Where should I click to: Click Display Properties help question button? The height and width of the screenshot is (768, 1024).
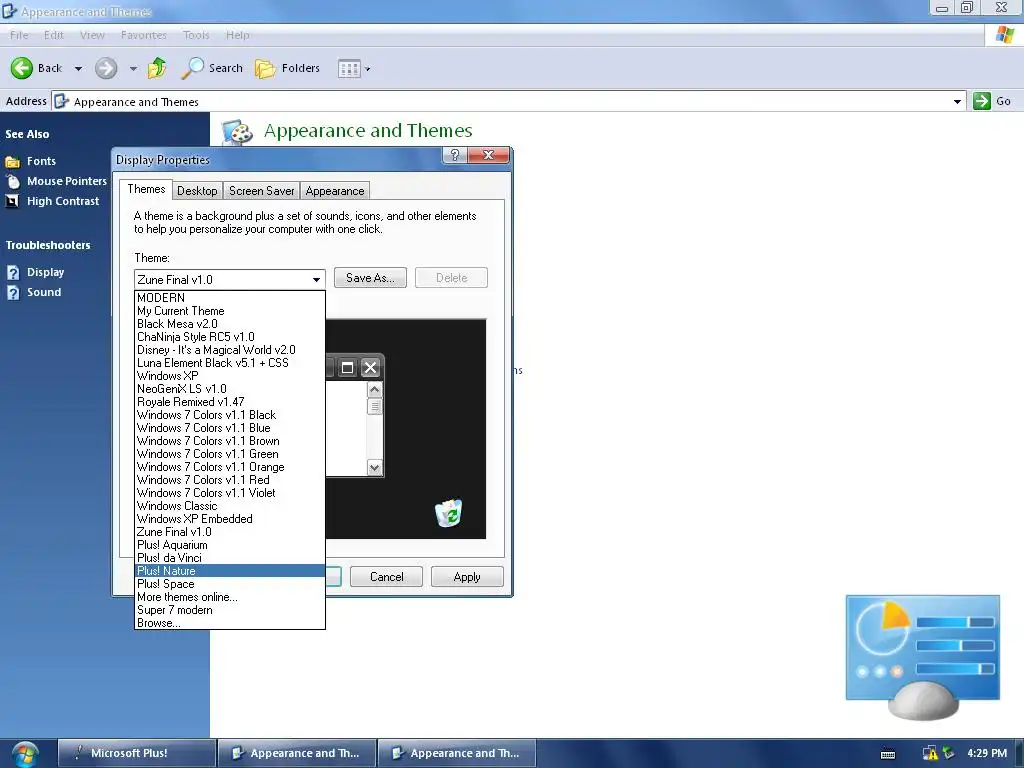[x=455, y=155]
